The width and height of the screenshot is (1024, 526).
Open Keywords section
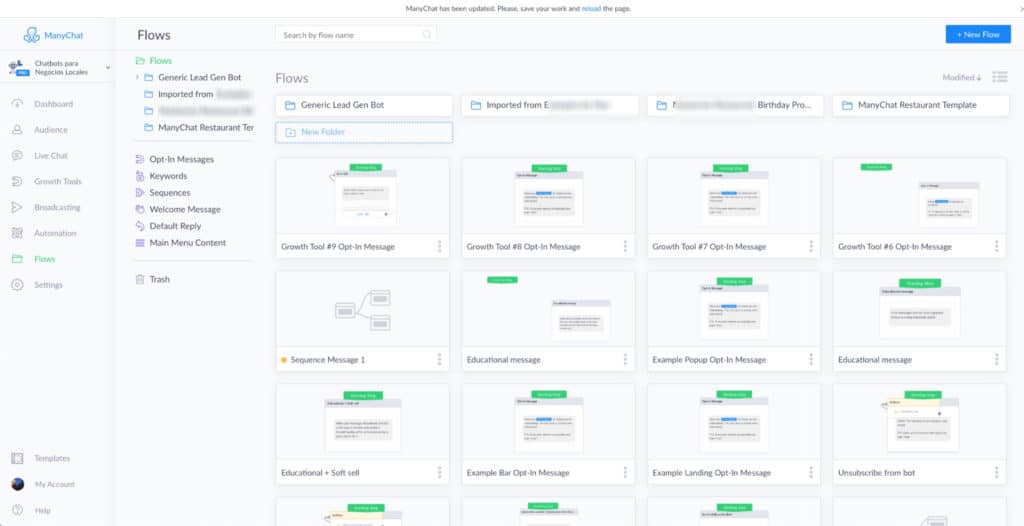click(168, 176)
